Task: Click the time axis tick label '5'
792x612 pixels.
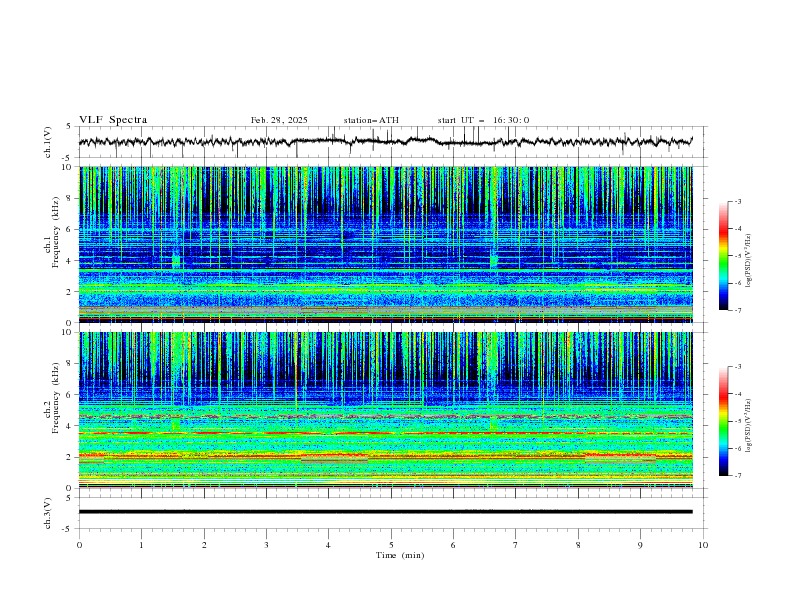Action: tap(391, 545)
